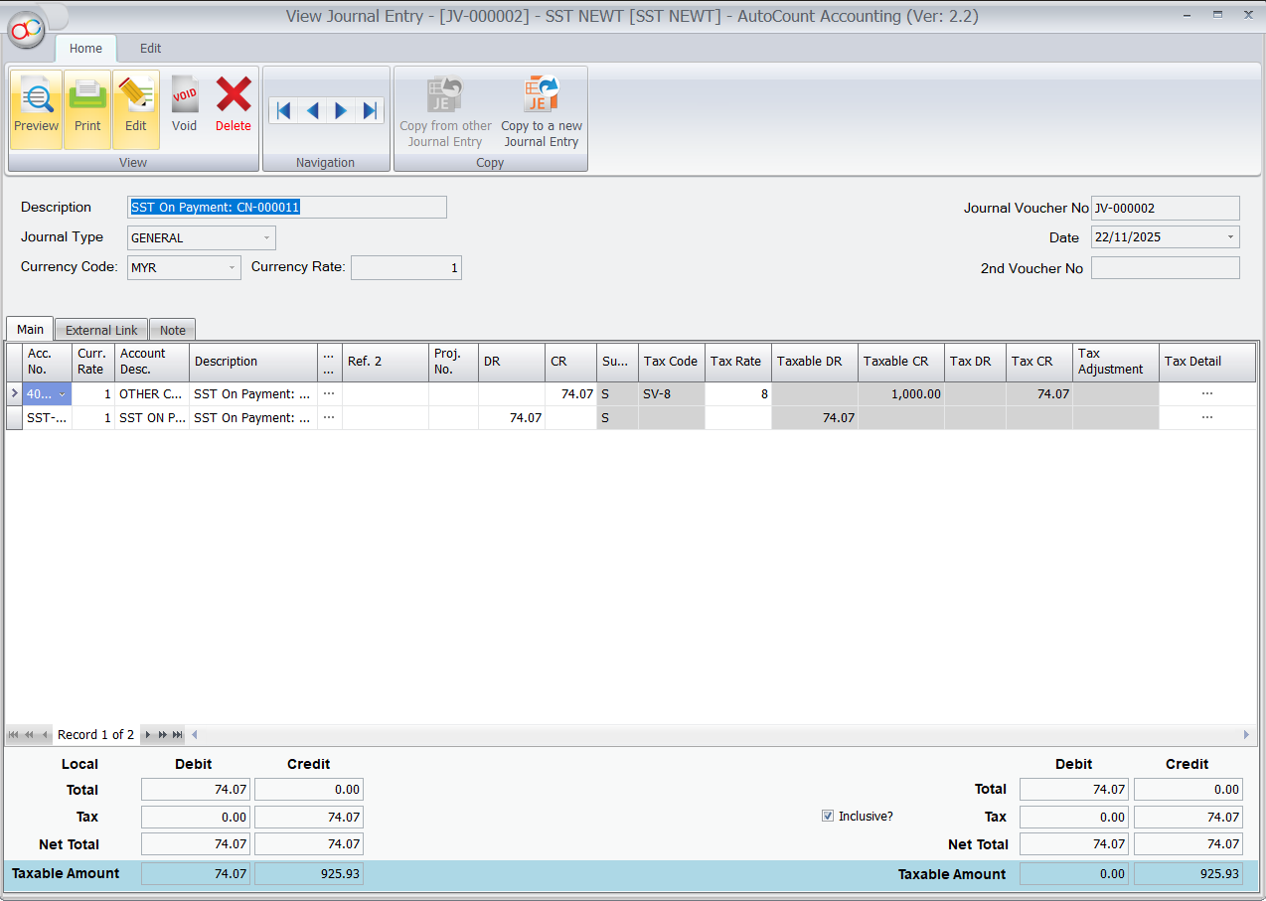Navigate to the first journal entry
This screenshot has width=1266, height=901.
[x=284, y=110]
